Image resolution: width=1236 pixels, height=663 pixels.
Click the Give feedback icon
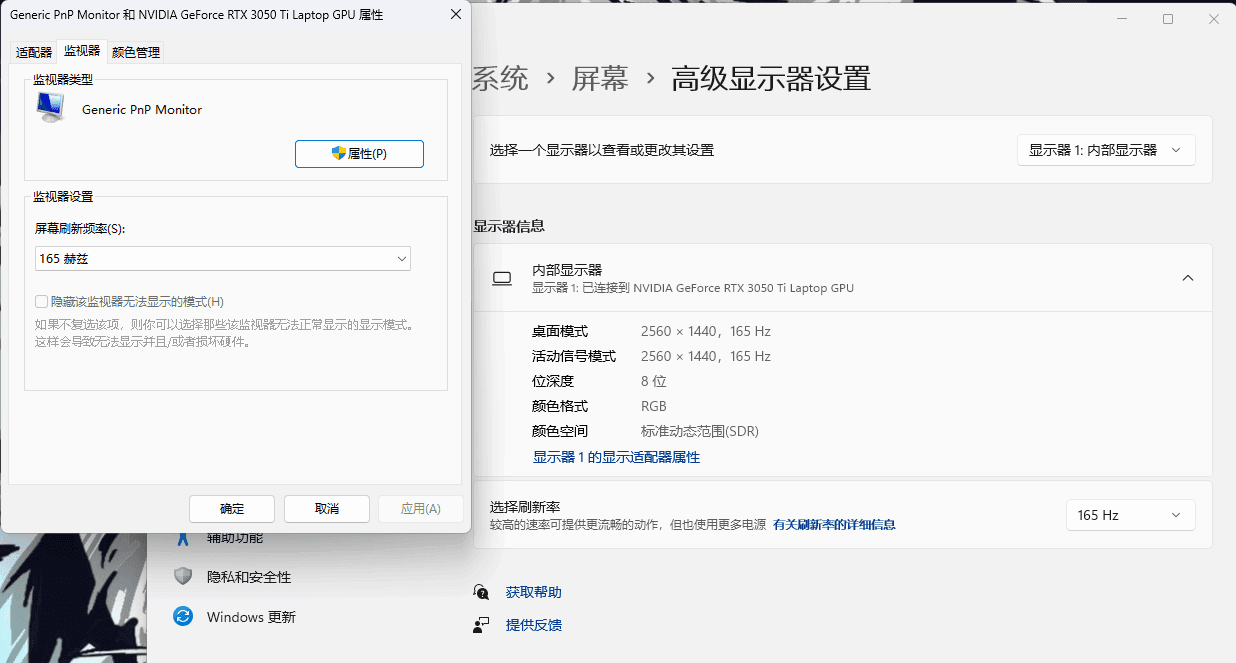point(482,625)
